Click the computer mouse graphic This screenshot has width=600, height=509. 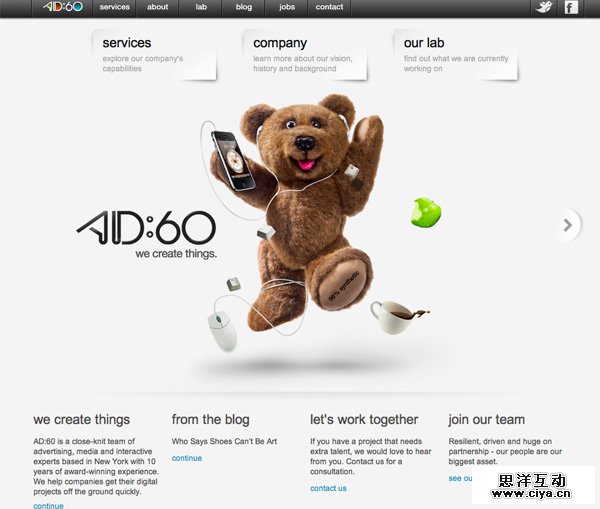tap(223, 331)
